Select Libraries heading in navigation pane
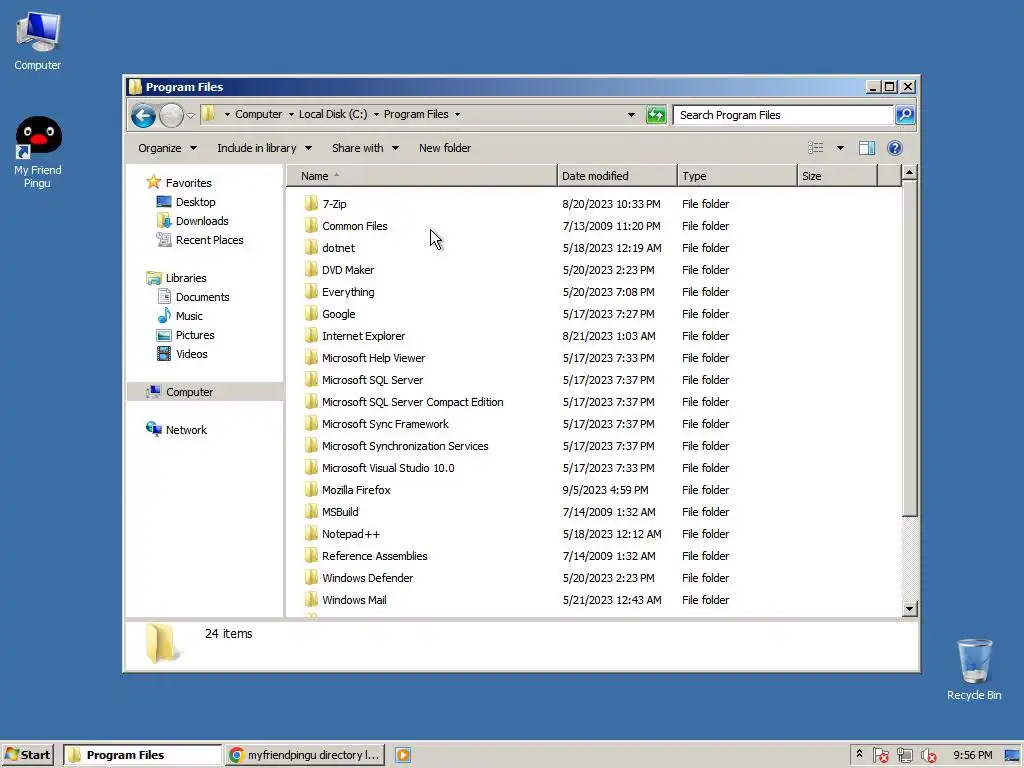 click(x=185, y=278)
